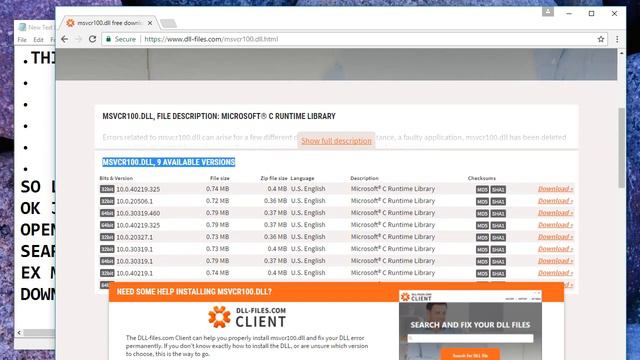
Task: Download 32bit version 10.0.30319.1
Action: click(x=556, y=249)
